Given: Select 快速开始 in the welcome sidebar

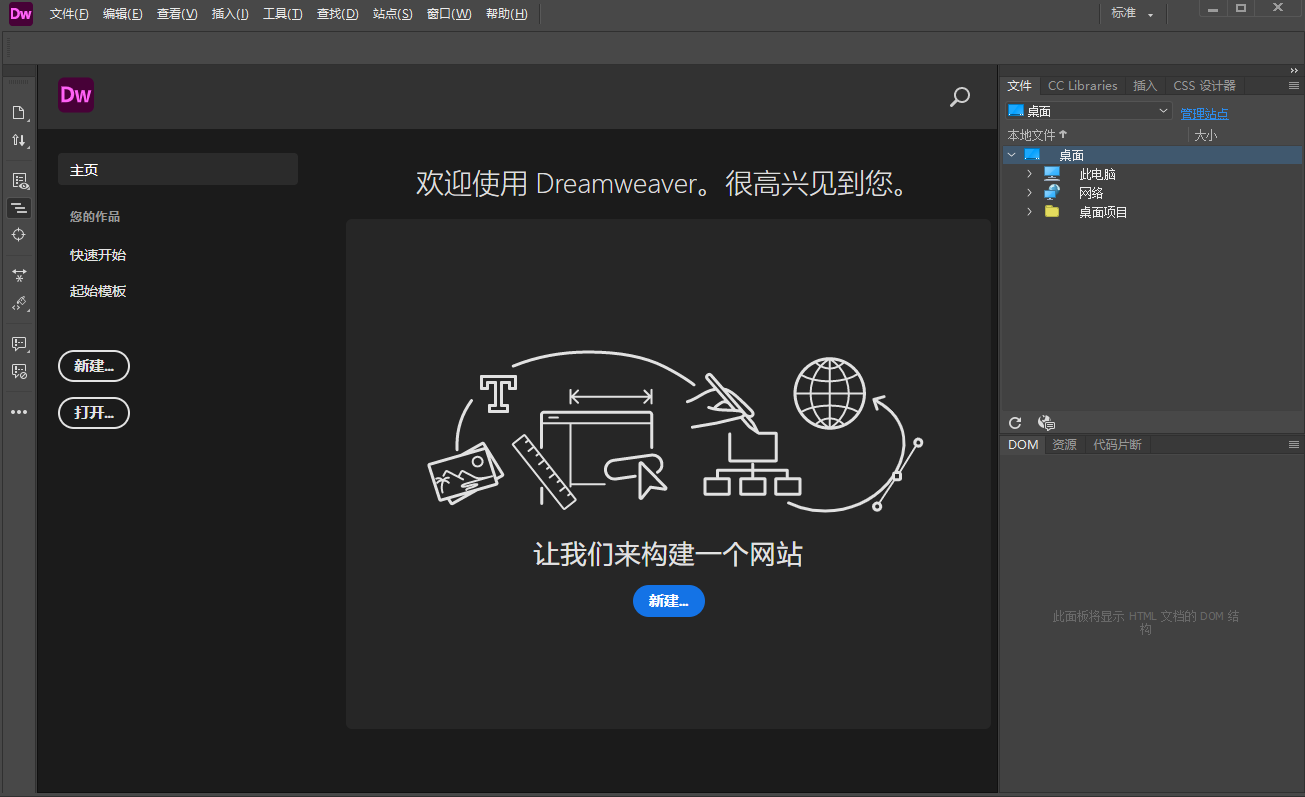Looking at the screenshot, I should click(98, 255).
